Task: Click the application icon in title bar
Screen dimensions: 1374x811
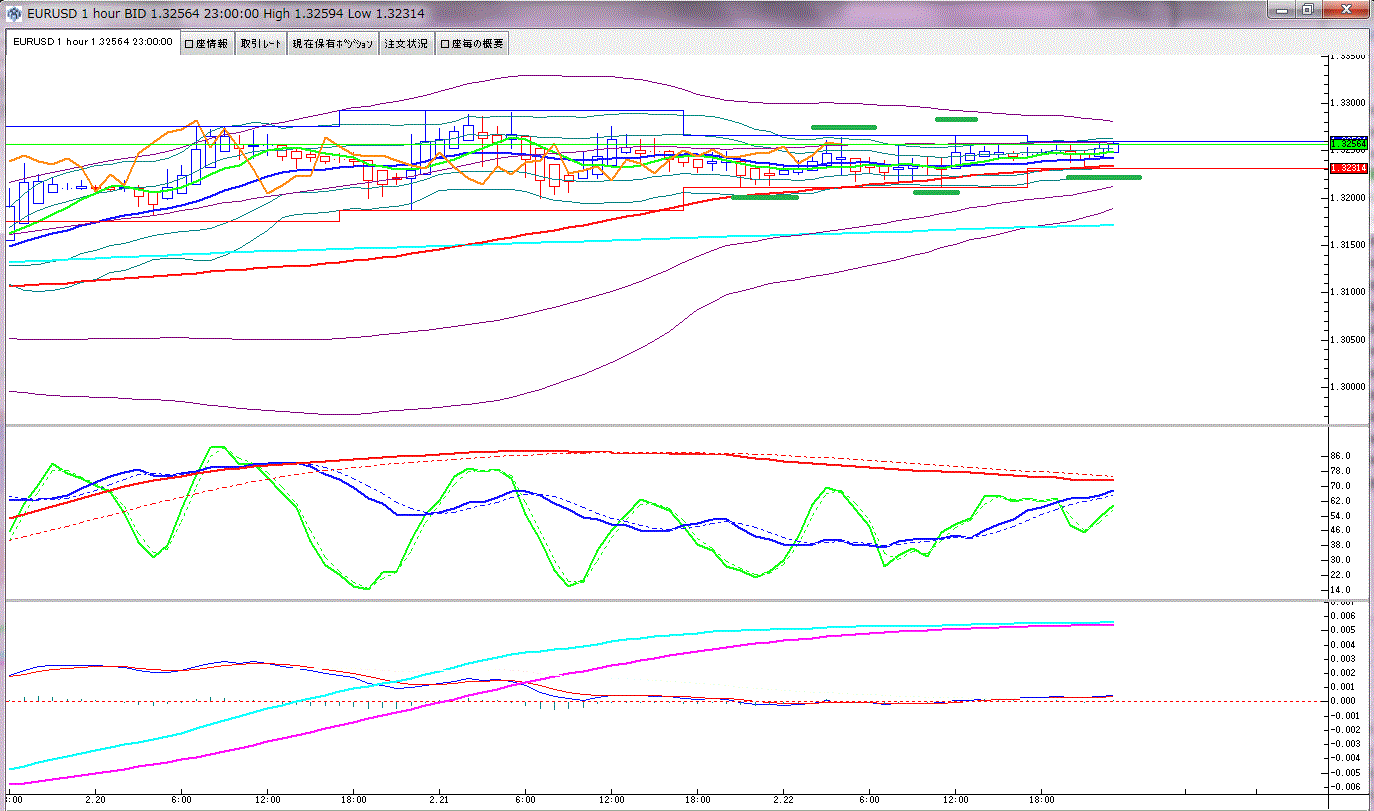Action: (14, 14)
